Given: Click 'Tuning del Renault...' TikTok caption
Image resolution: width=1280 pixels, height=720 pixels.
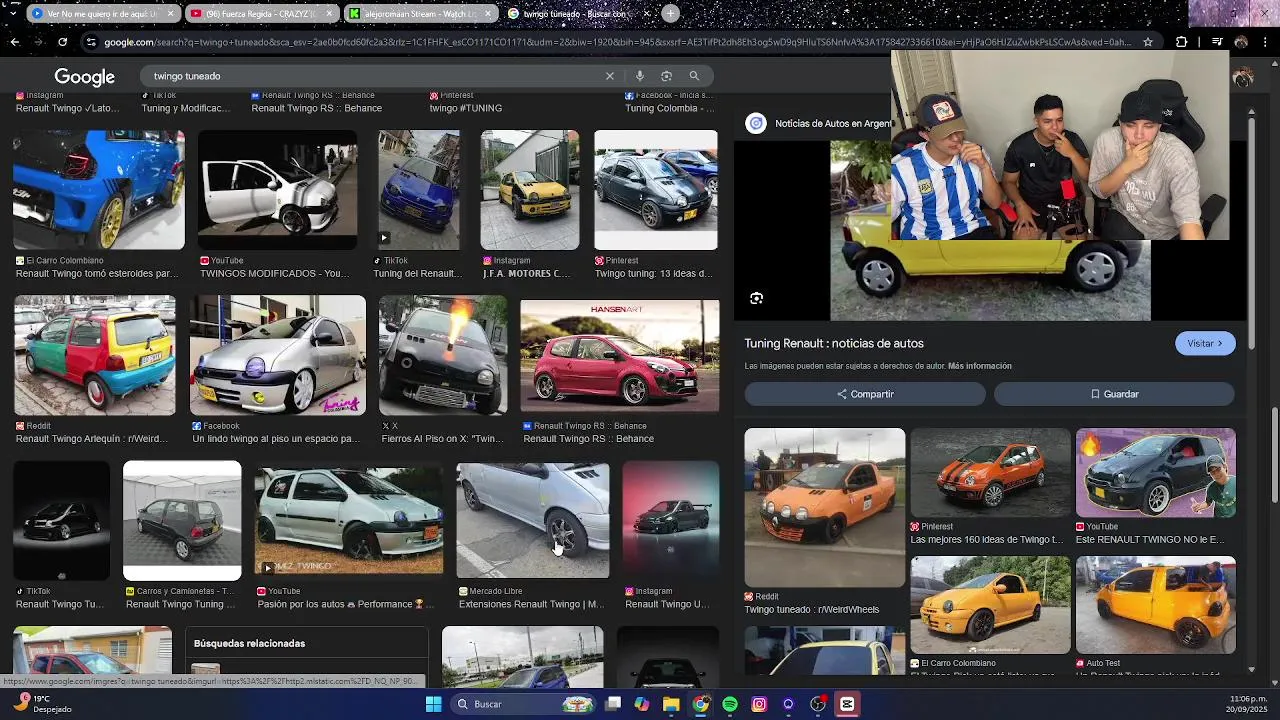Looking at the screenshot, I should point(417,273).
